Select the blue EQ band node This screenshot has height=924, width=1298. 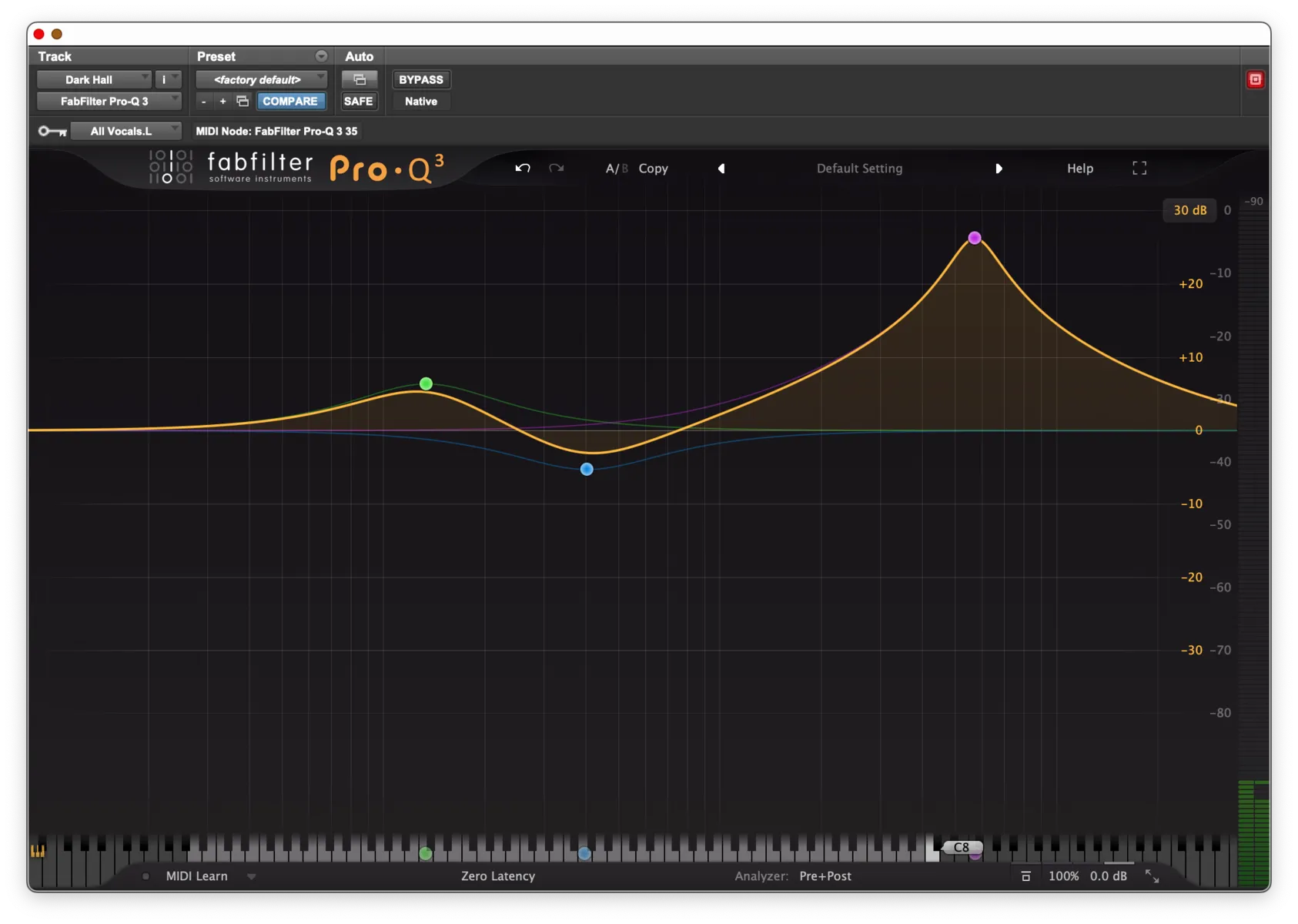coord(587,469)
